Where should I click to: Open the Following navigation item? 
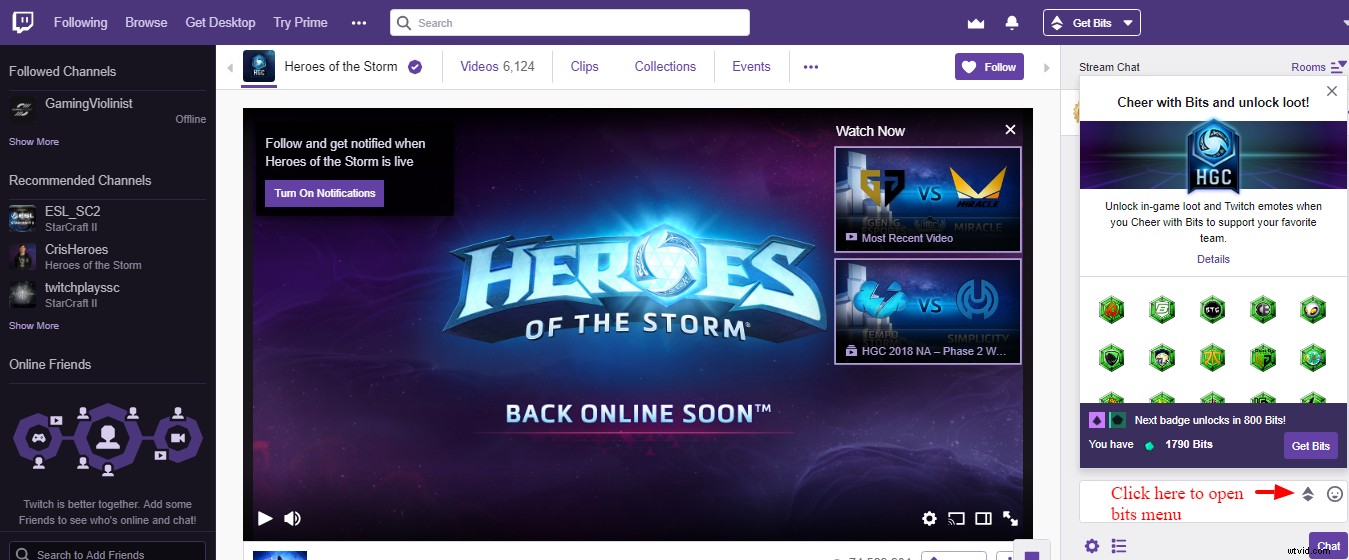(x=80, y=22)
